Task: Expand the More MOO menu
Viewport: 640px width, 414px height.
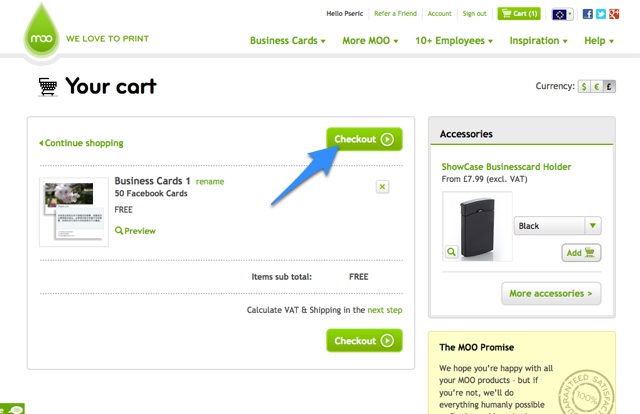Action: (370, 41)
